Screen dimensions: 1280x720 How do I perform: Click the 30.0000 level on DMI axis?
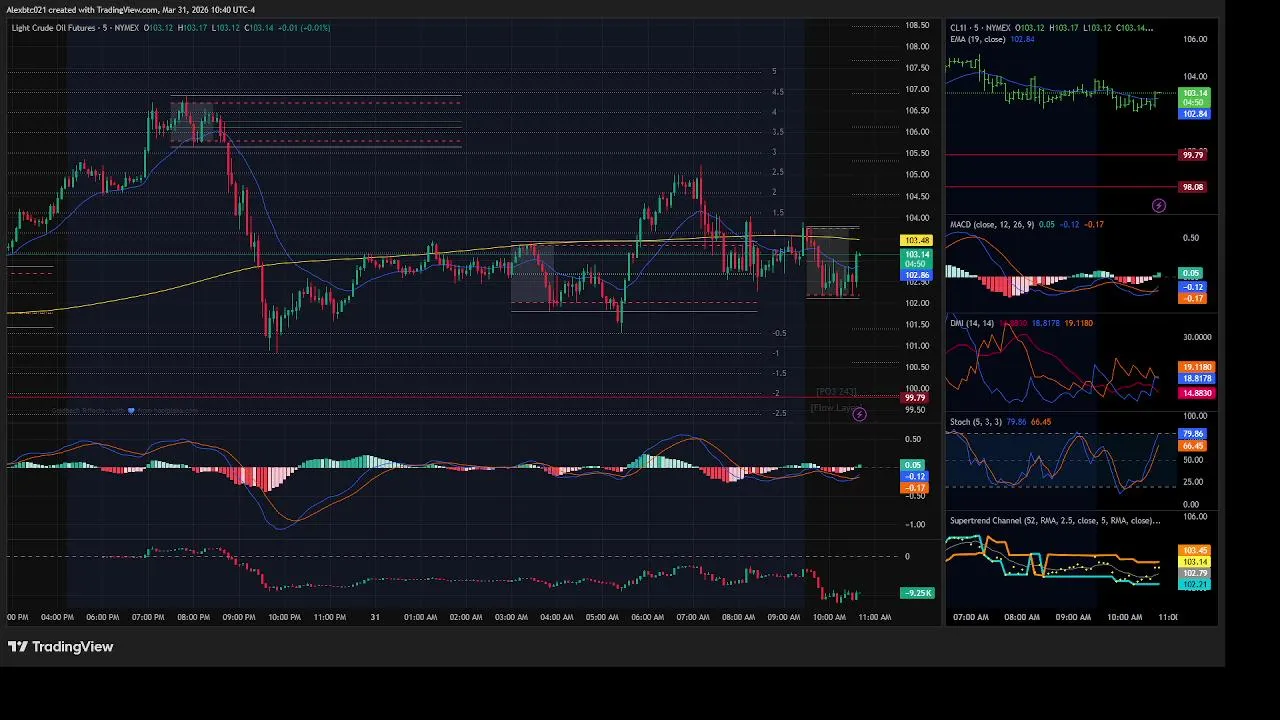[x=1197, y=337]
